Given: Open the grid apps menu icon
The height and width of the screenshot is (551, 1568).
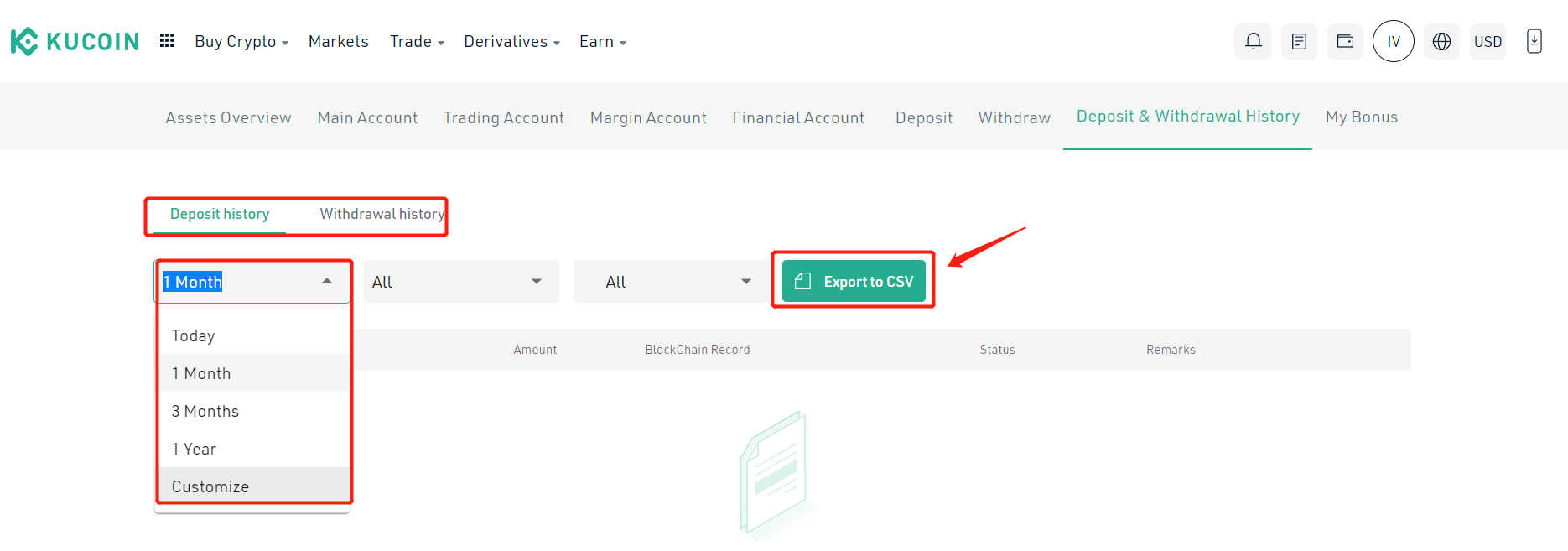Looking at the screenshot, I should click(167, 40).
